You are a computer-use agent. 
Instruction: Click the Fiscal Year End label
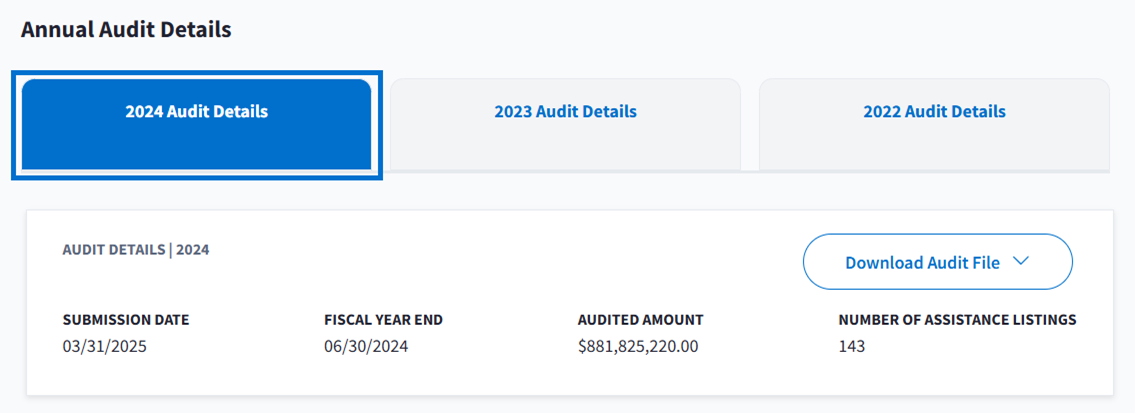tap(384, 320)
